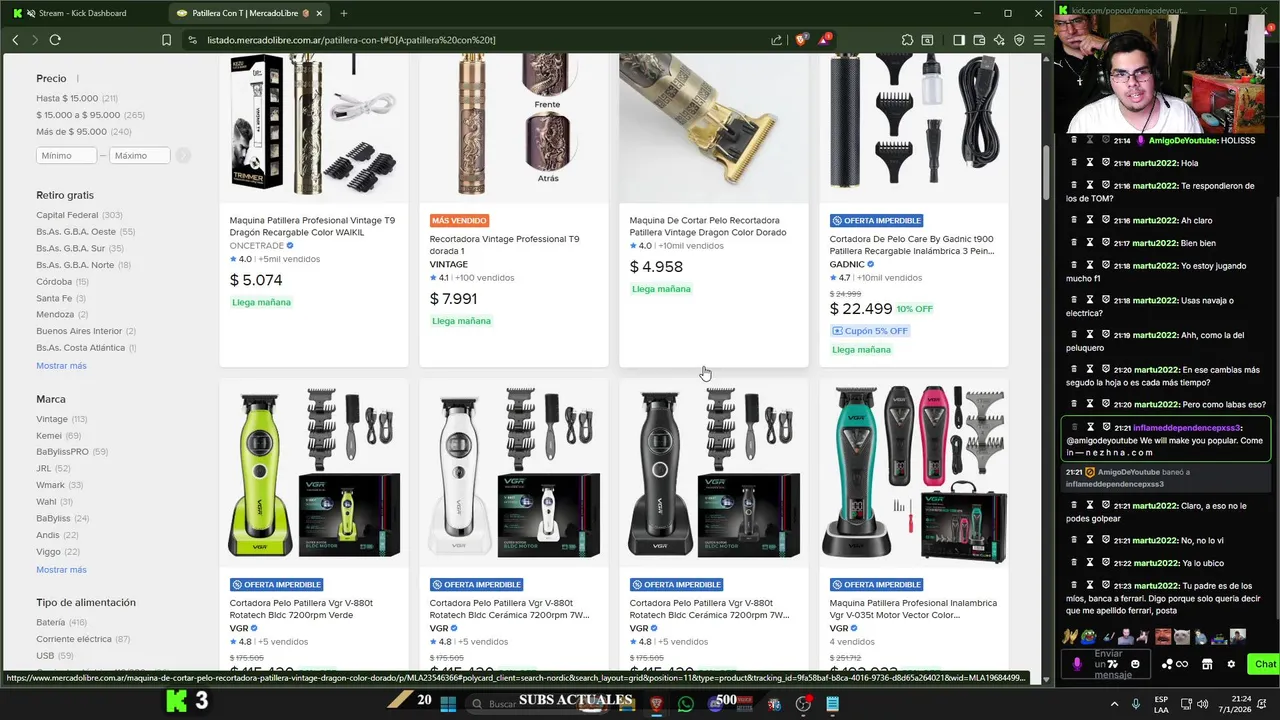The image size is (1280, 720).
Task: Open Maquina De Cortar Pelo Dragon Dorado listing
Action: (708, 226)
